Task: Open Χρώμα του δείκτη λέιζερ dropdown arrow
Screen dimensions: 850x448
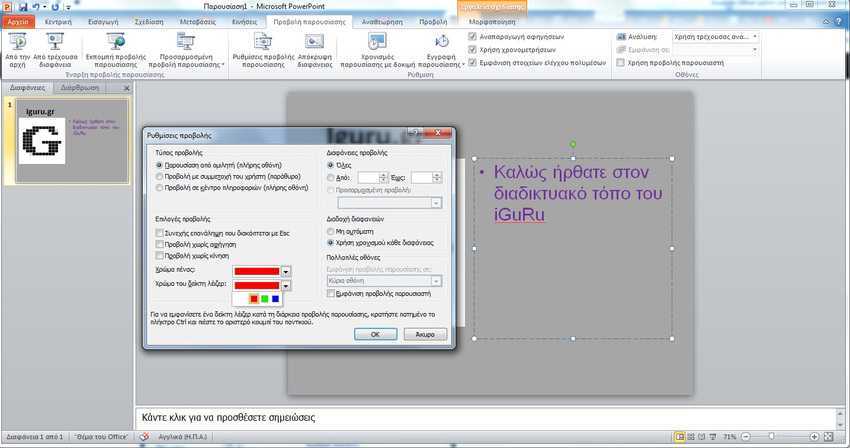Action: pyautogui.click(x=286, y=285)
